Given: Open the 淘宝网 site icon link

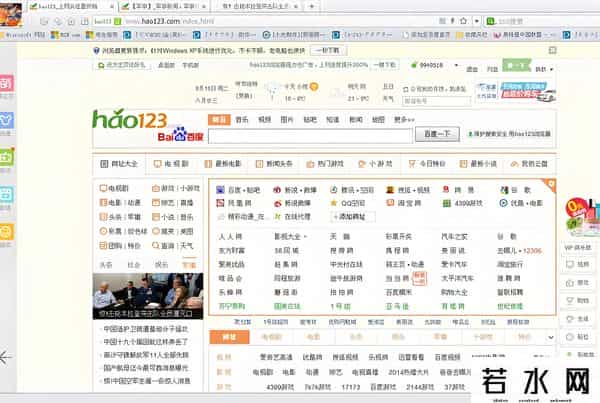Looking at the screenshot, I should 409,202.
